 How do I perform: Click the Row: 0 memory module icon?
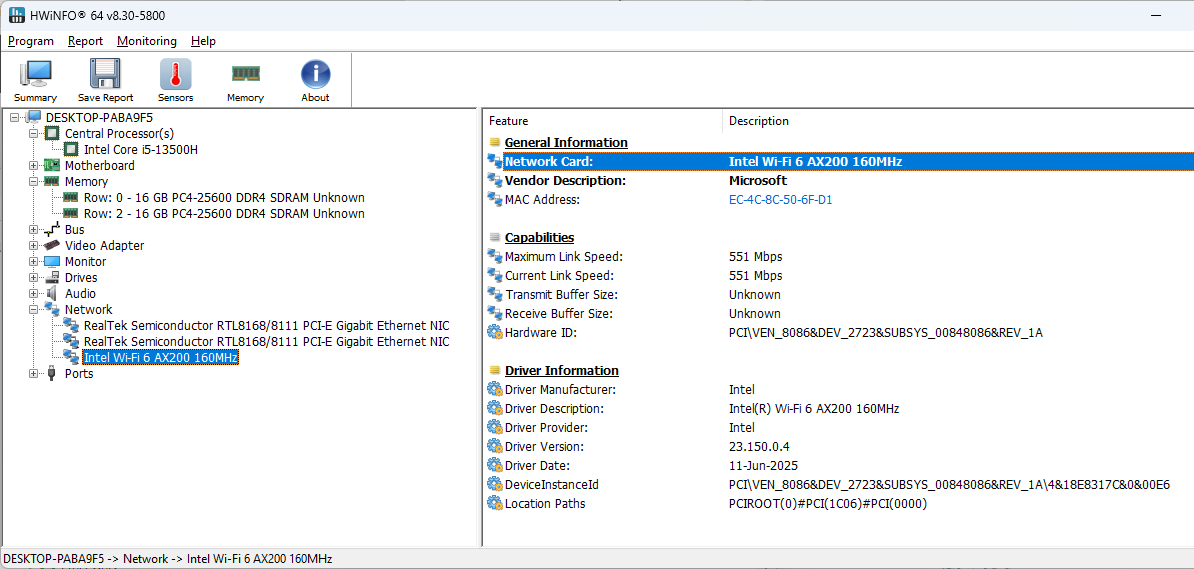[72, 197]
